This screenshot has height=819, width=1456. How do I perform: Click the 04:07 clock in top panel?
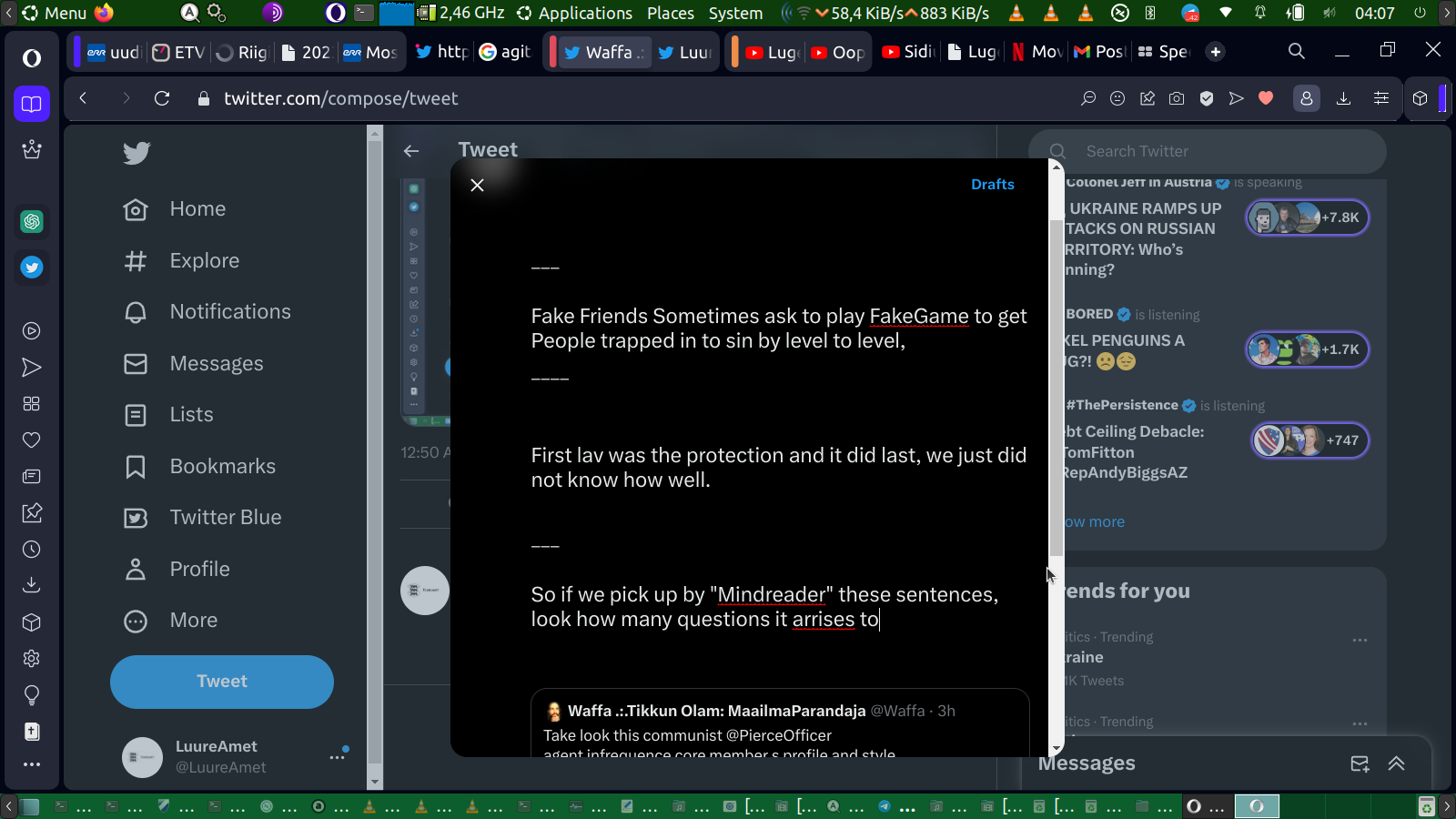click(x=1374, y=13)
